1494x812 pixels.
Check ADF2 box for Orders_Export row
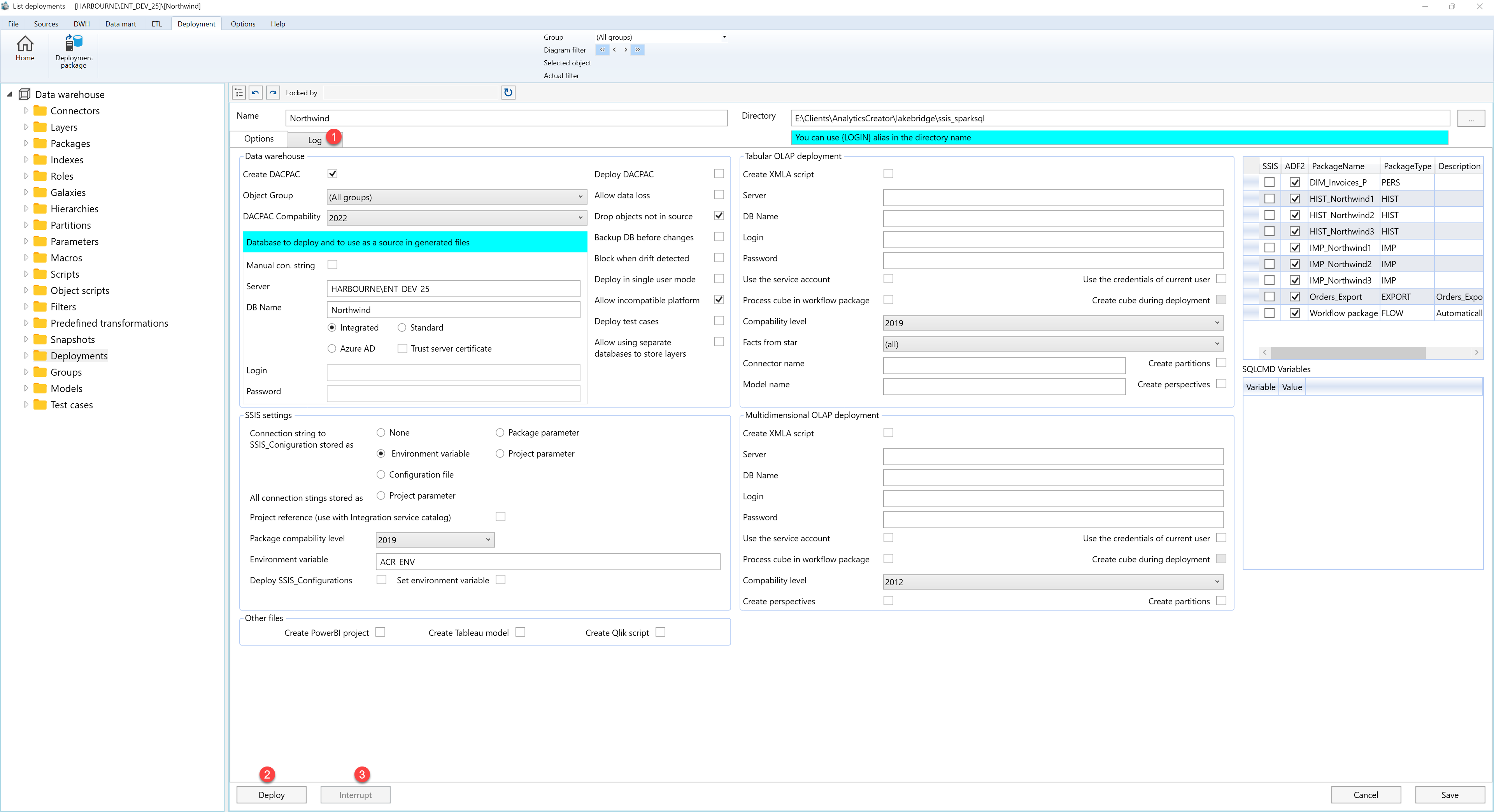(x=1294, y=296)
